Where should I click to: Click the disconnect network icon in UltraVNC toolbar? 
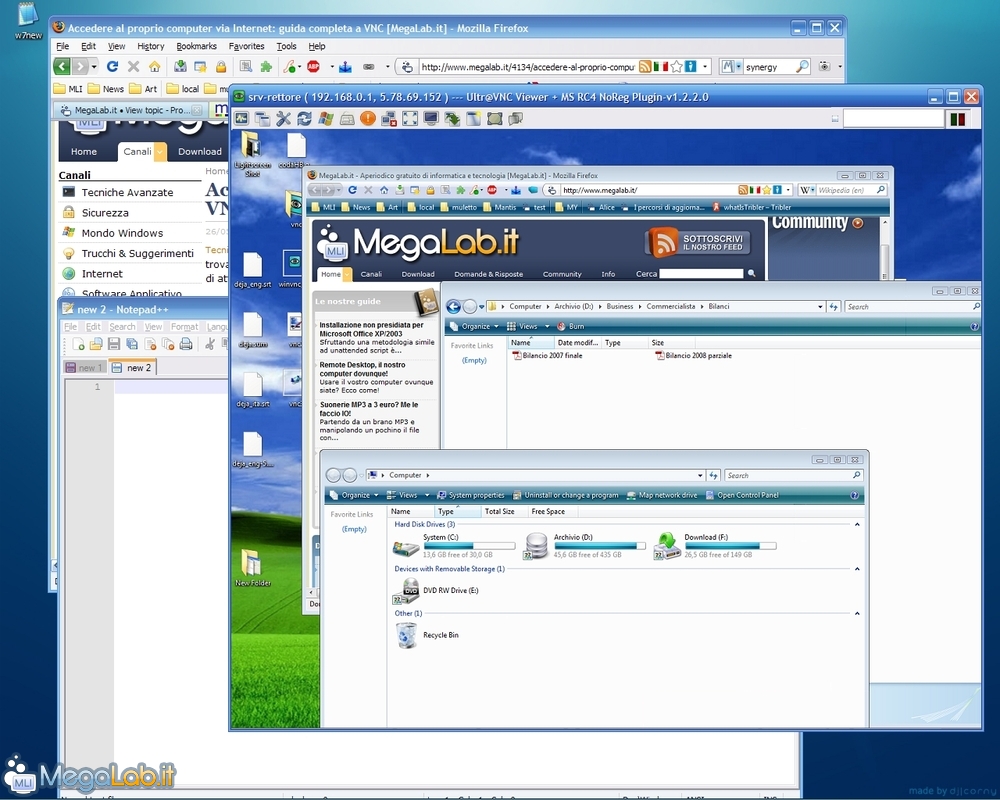pyautogui.click(x=388, y=119)
